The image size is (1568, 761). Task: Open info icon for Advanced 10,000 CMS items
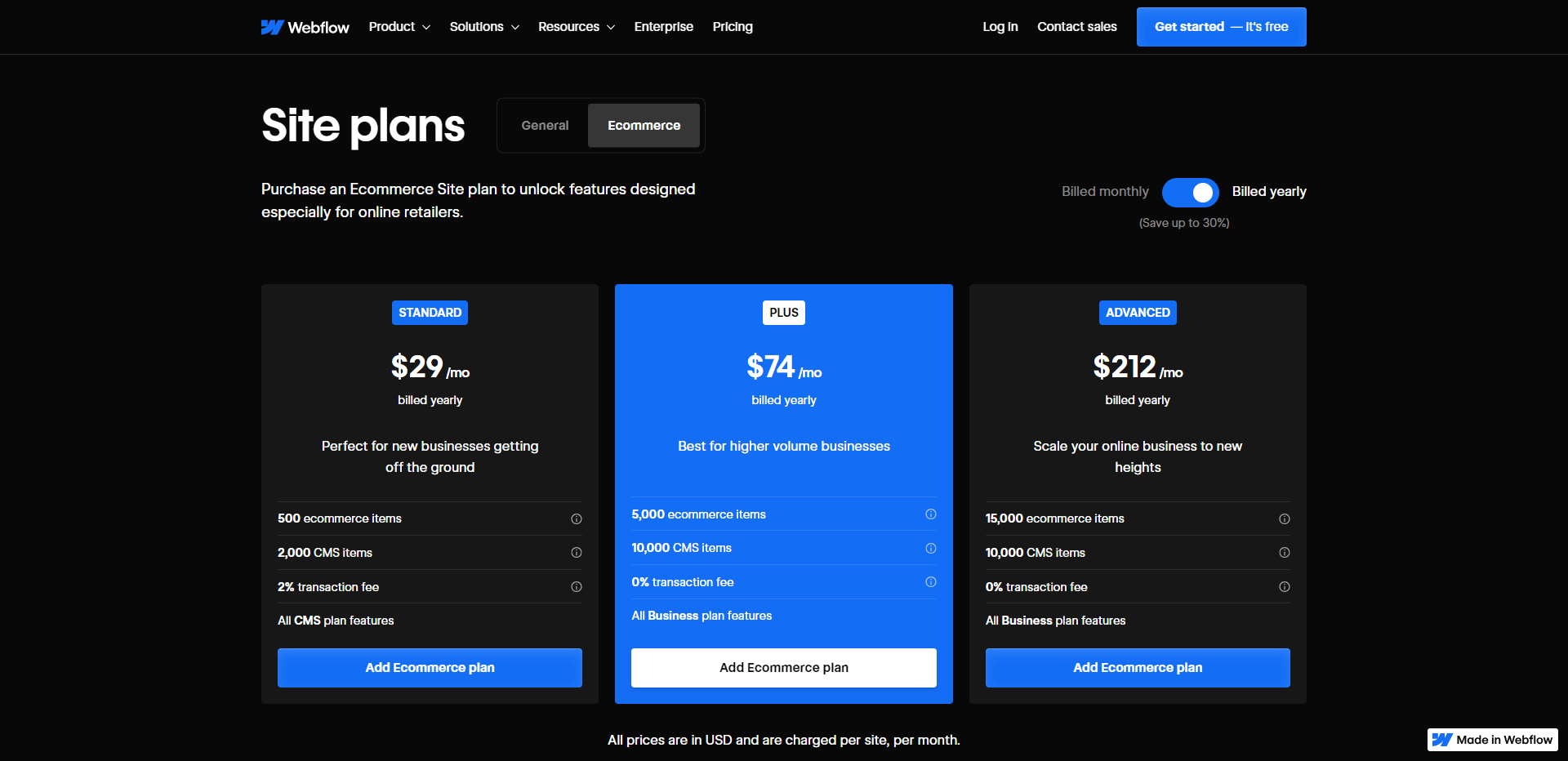1285,553
